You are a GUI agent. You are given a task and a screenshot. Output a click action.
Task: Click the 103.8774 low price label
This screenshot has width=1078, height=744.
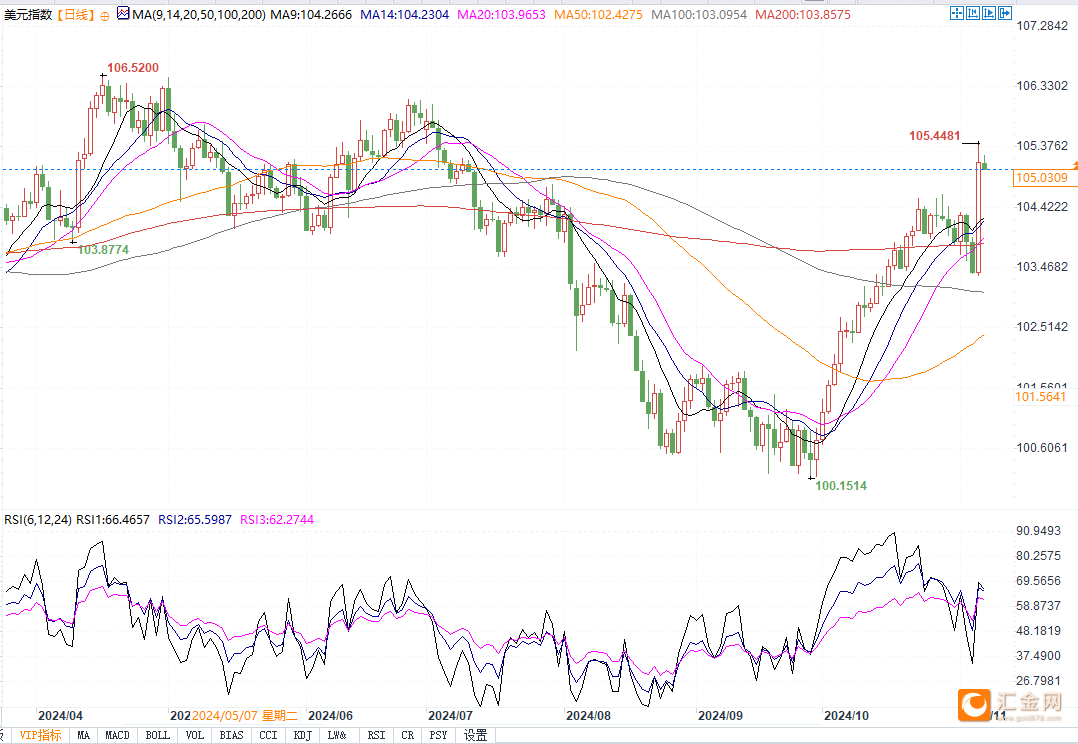103,250
